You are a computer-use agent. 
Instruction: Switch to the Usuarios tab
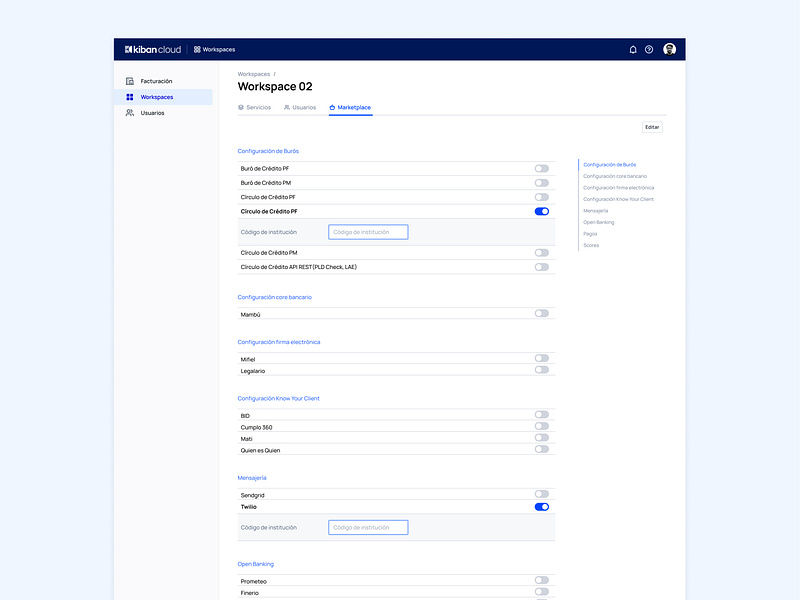300,108
